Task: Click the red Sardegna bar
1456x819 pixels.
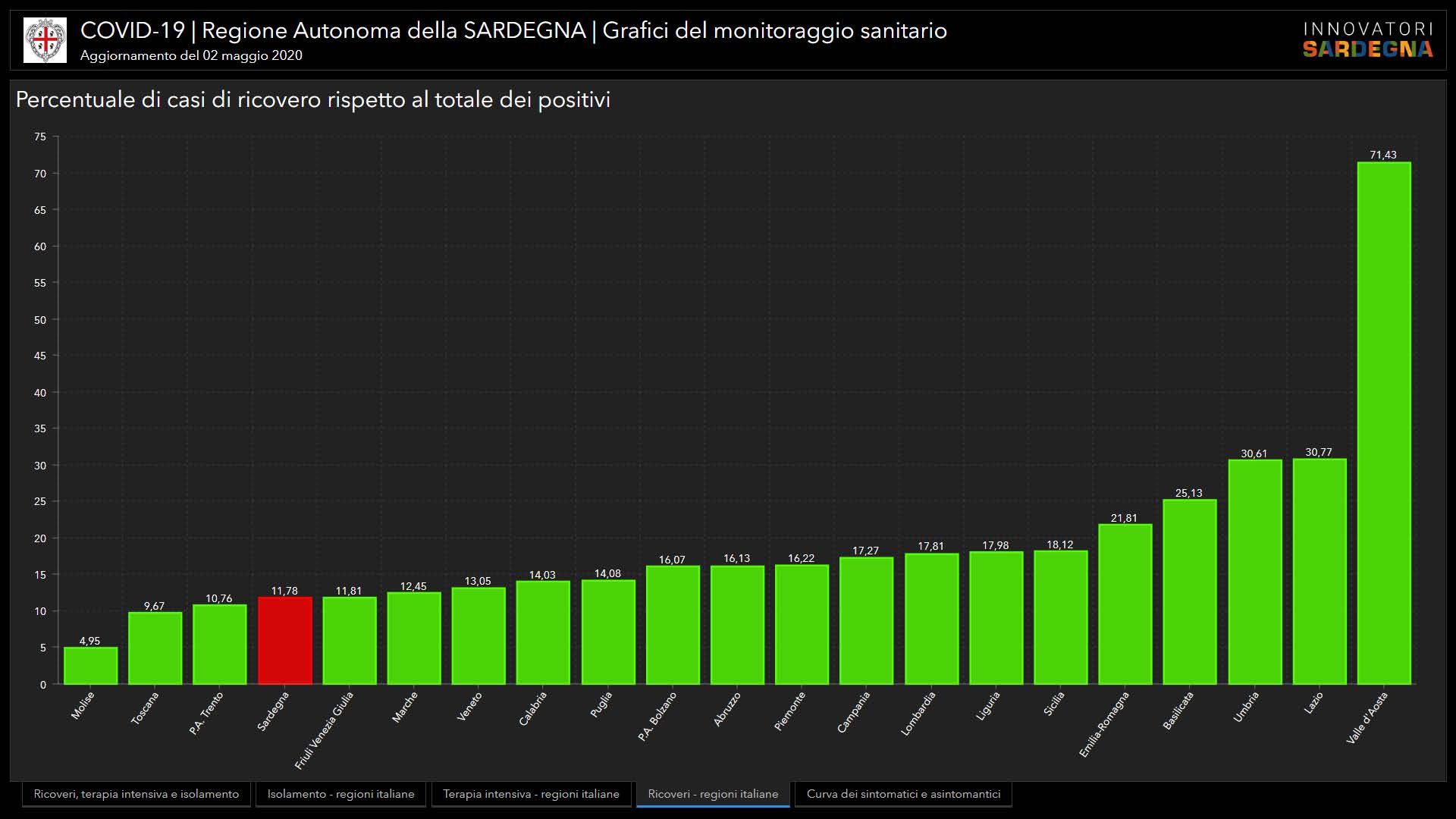Action: 284,641
